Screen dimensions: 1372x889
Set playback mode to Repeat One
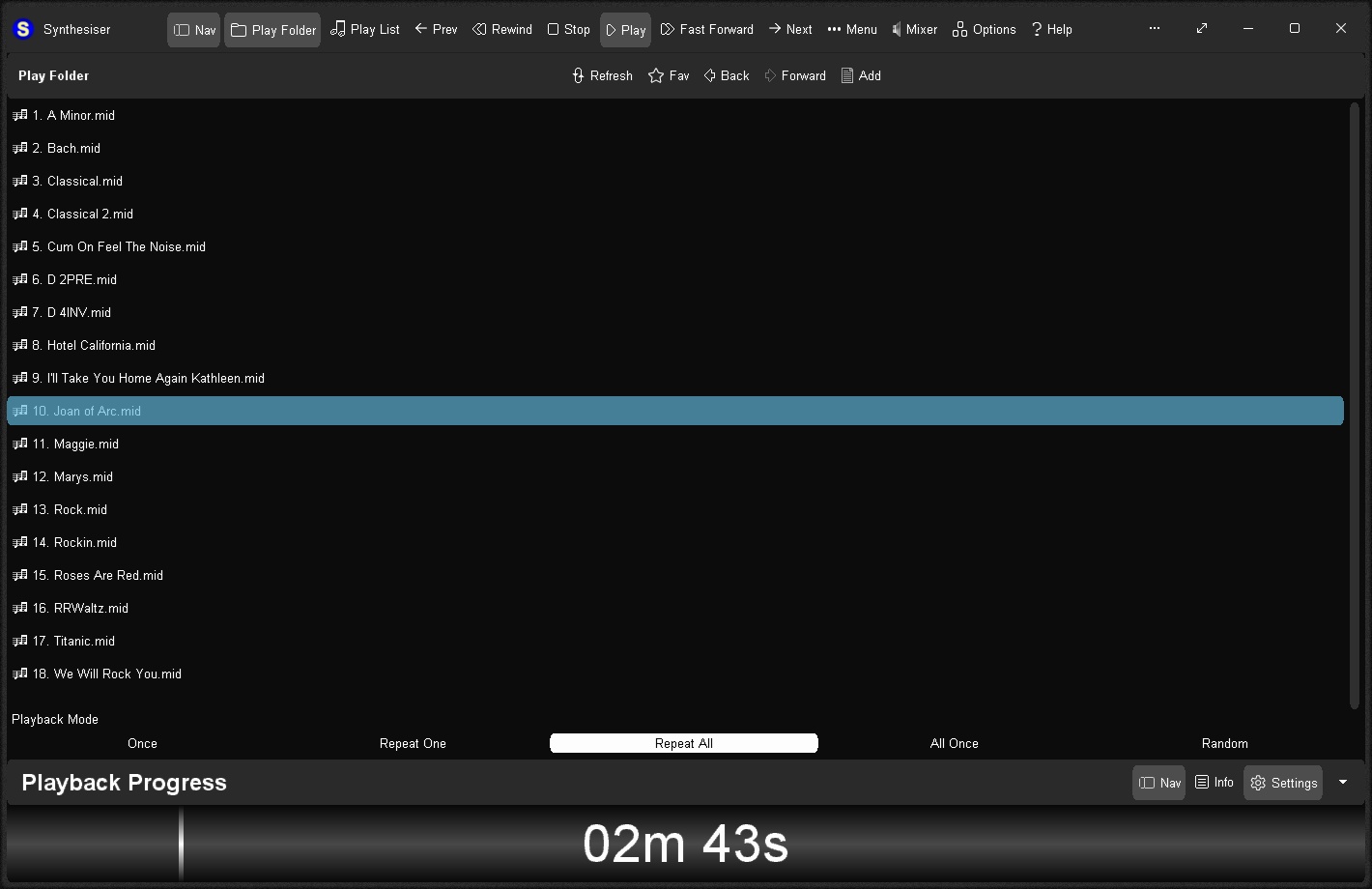coord(413,743)
